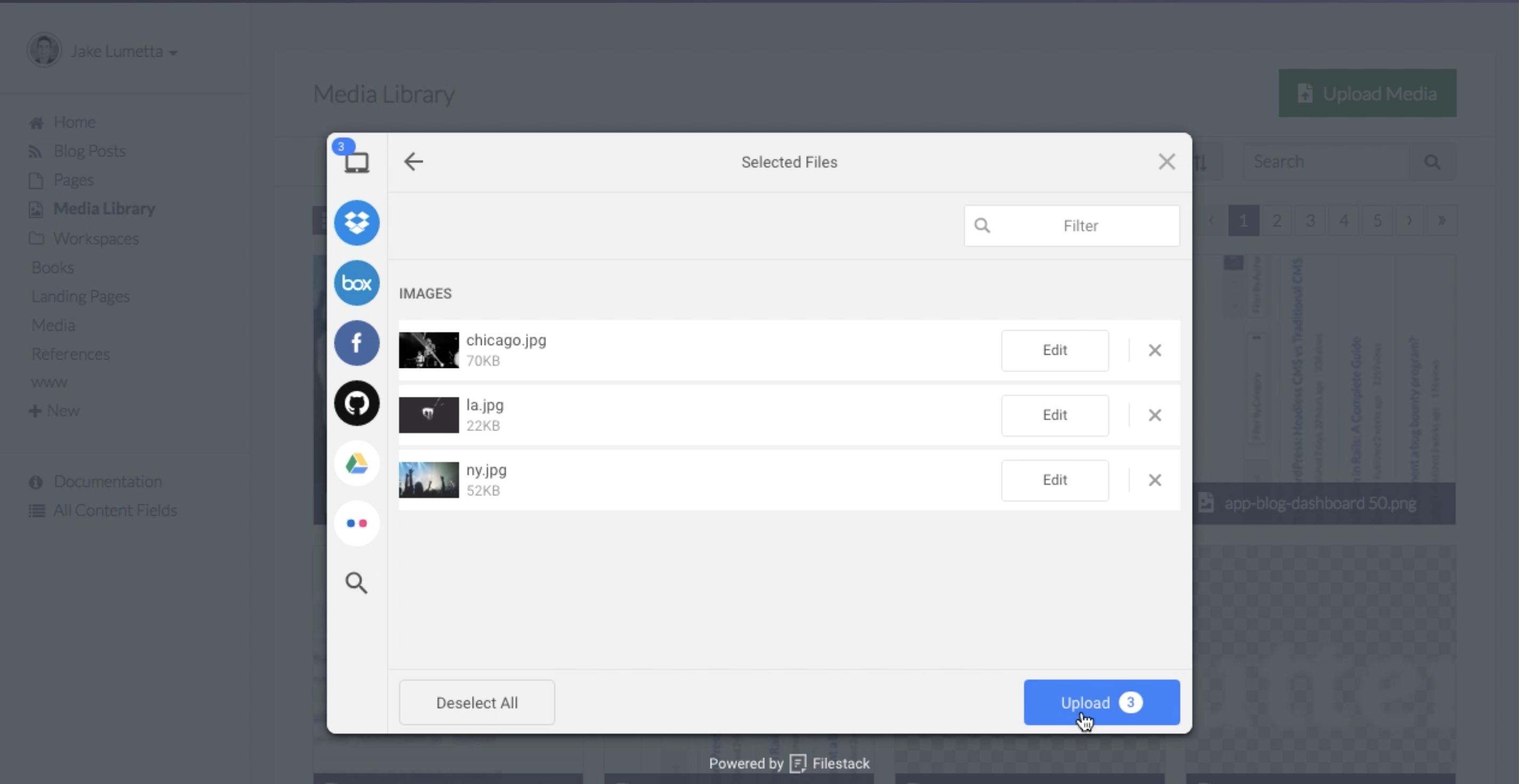Open Pages in sidebar
Screen dimensions: 1519x784
tap(73, 180)
